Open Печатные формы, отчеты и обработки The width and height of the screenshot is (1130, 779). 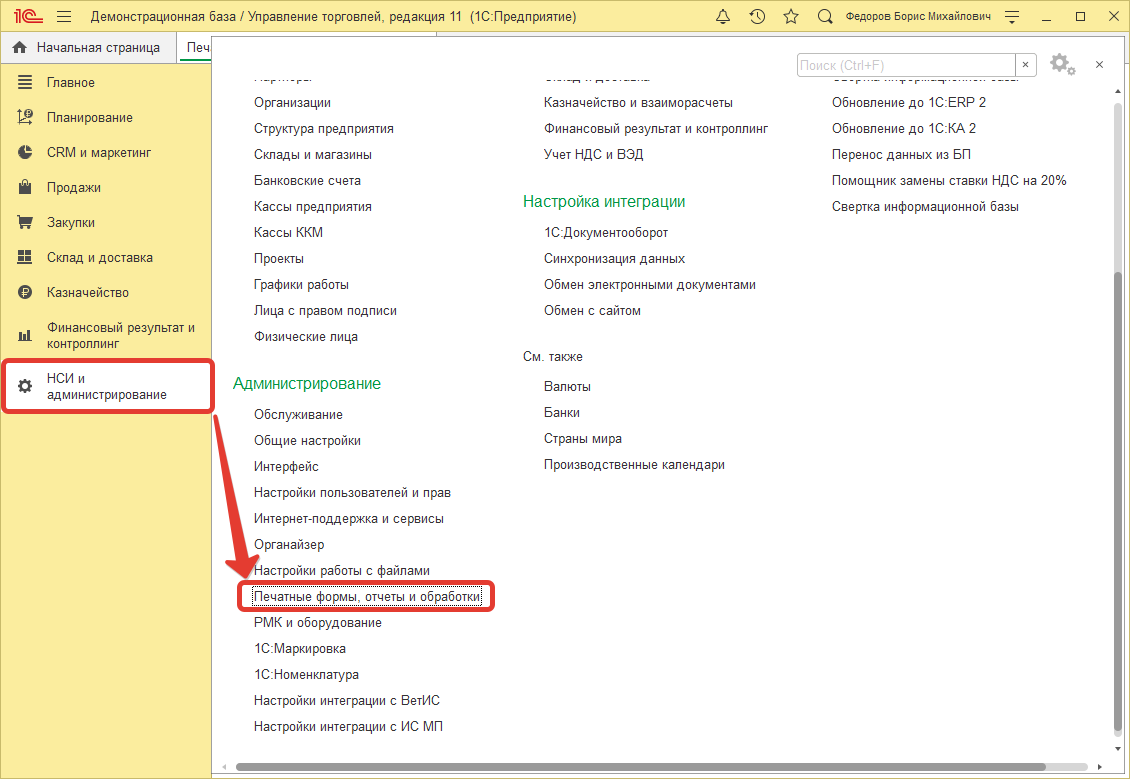[367, 596]
